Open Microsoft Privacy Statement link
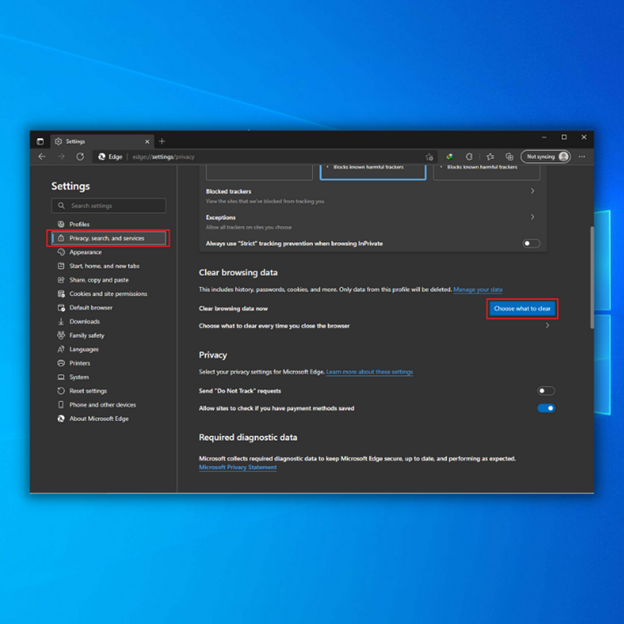The image size is (624, 624). [238, 467]
